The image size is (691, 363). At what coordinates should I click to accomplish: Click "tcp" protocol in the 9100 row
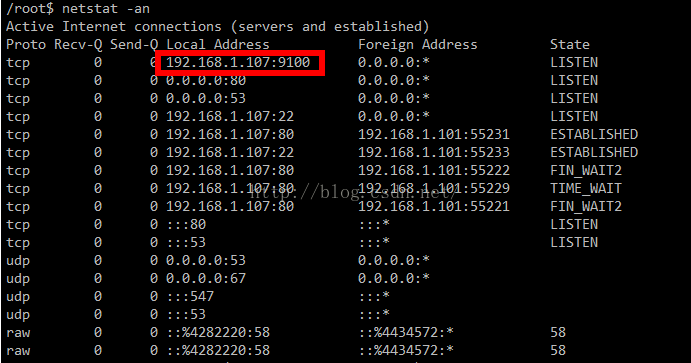tap(18, 63)
